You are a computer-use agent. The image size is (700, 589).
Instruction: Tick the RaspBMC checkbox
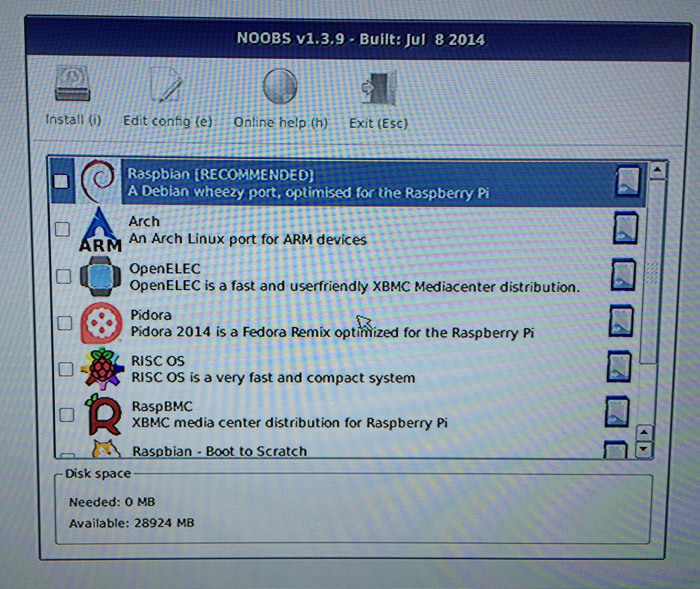67,415
